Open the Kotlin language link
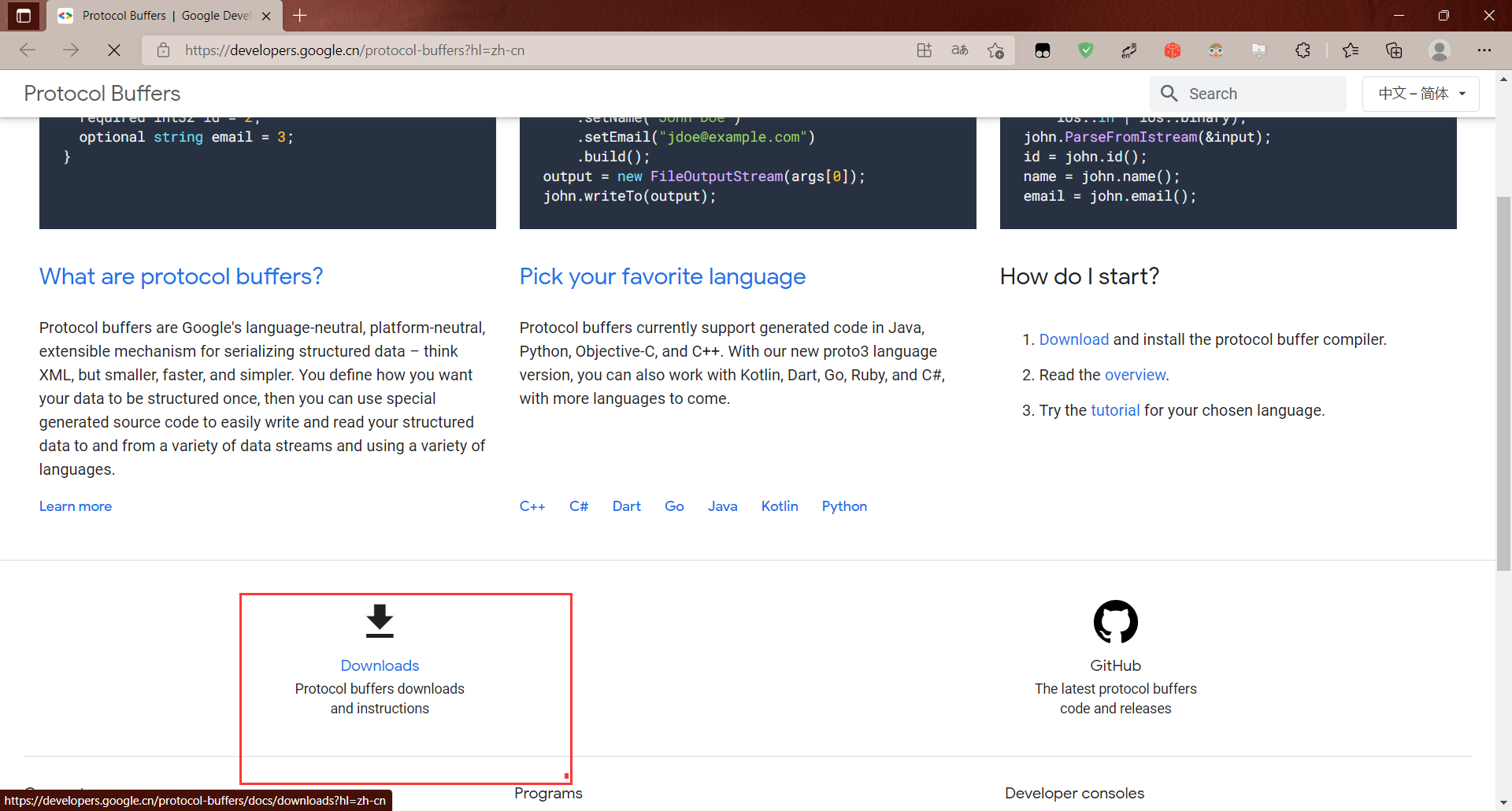Screen dimensions: 1512x811 pos(780,506)
